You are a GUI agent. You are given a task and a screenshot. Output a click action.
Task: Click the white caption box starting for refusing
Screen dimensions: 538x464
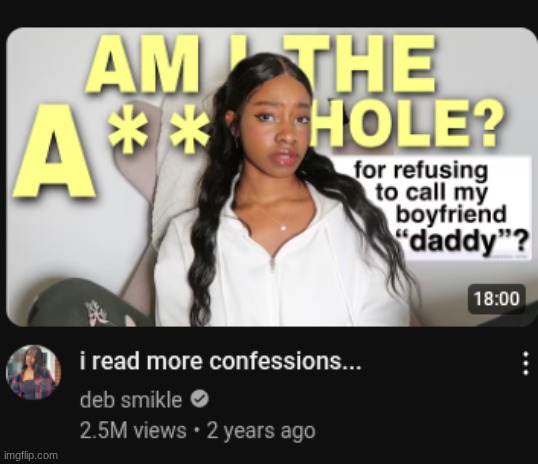[x=432, y=208]
